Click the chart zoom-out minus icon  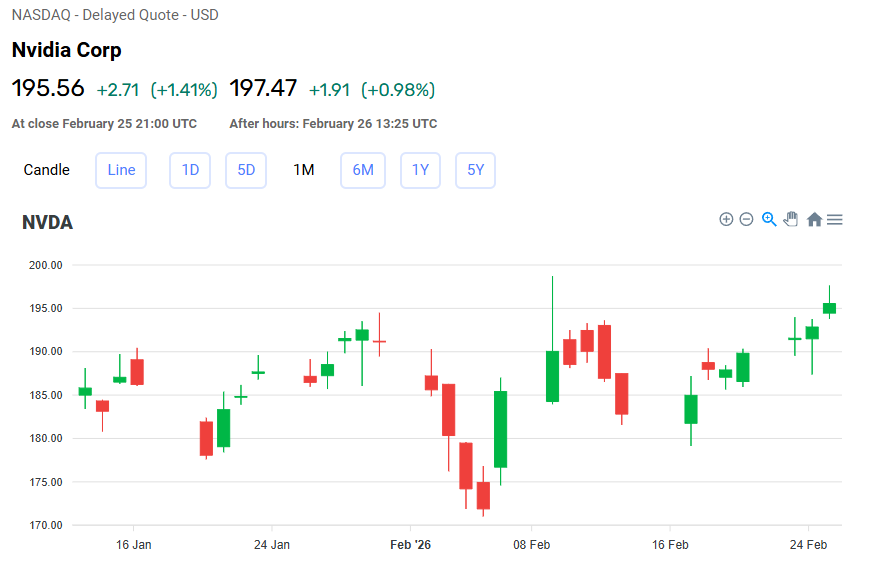click(x=746, y=219)
